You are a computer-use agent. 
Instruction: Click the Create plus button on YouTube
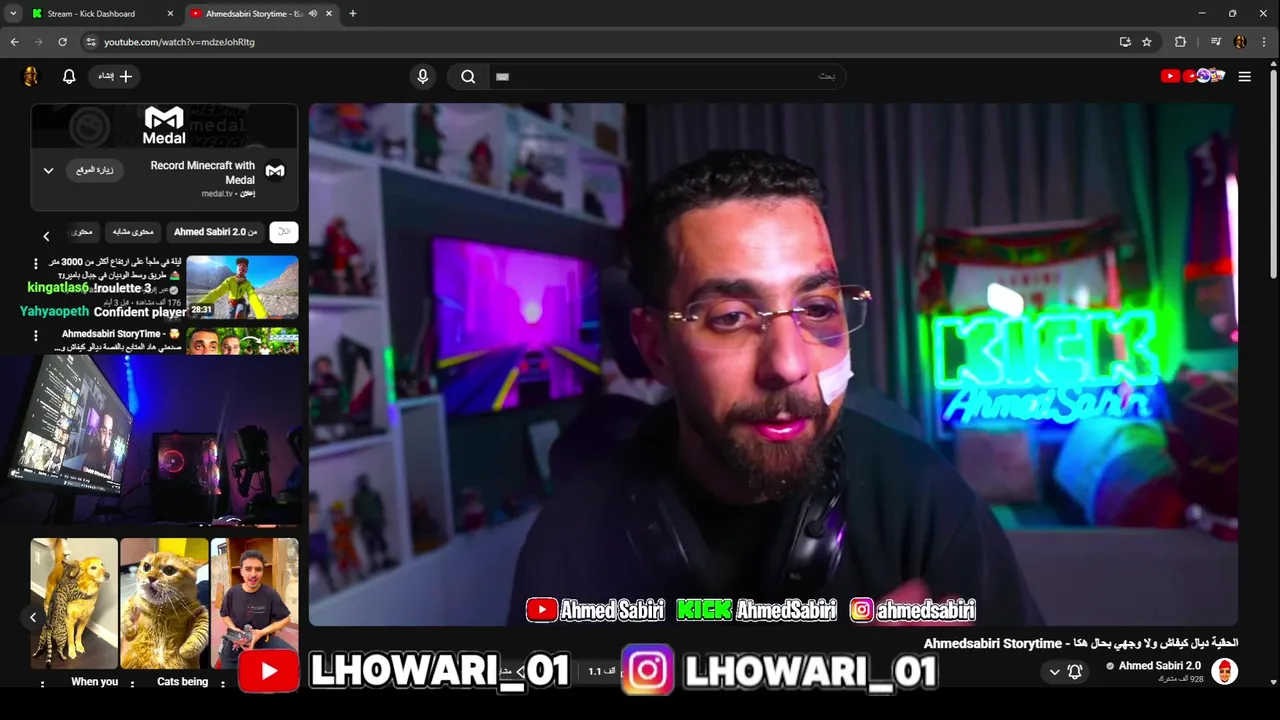coord(115,76)
